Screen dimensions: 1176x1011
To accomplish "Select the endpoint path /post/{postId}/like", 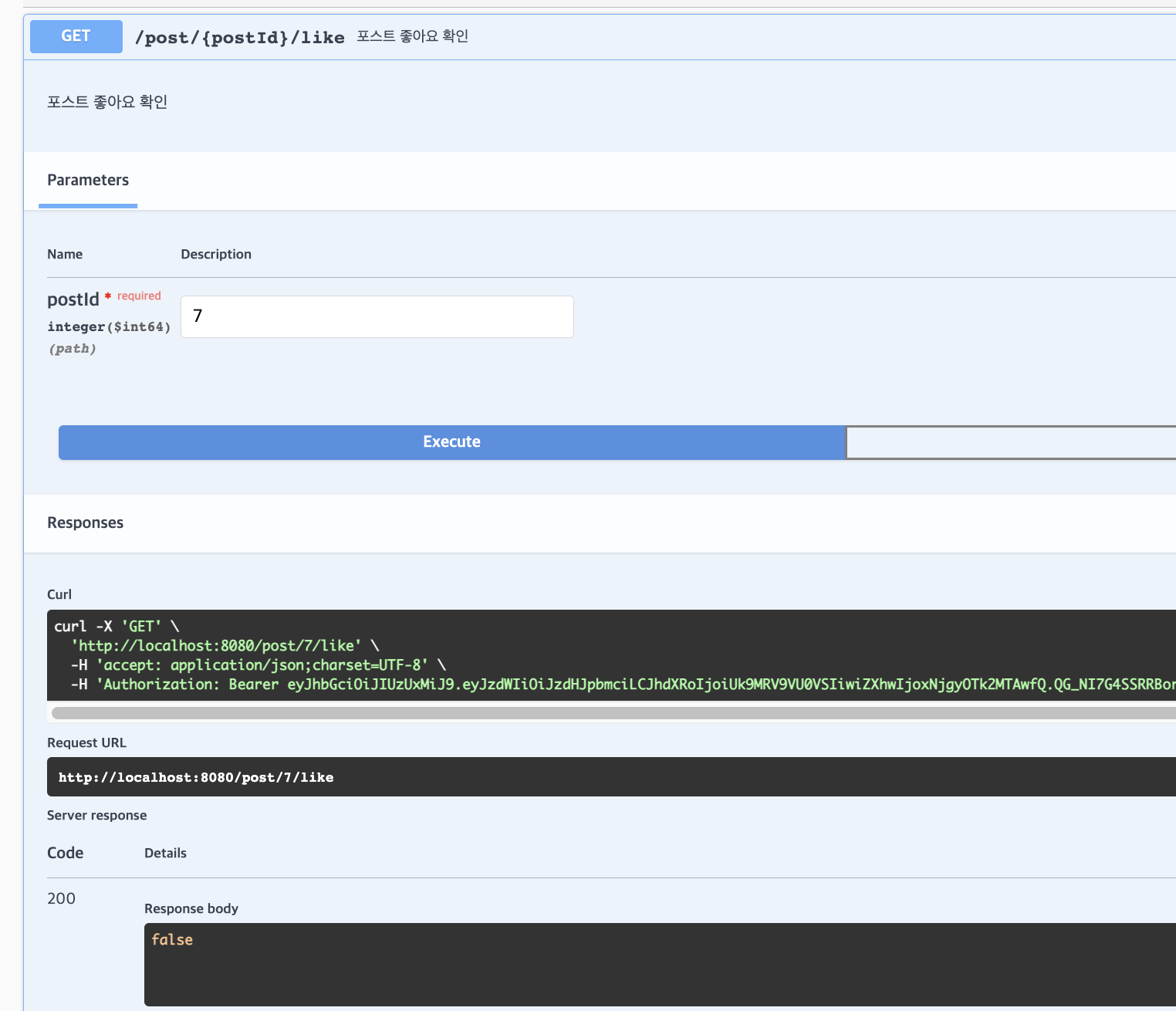I will (240, 37).
